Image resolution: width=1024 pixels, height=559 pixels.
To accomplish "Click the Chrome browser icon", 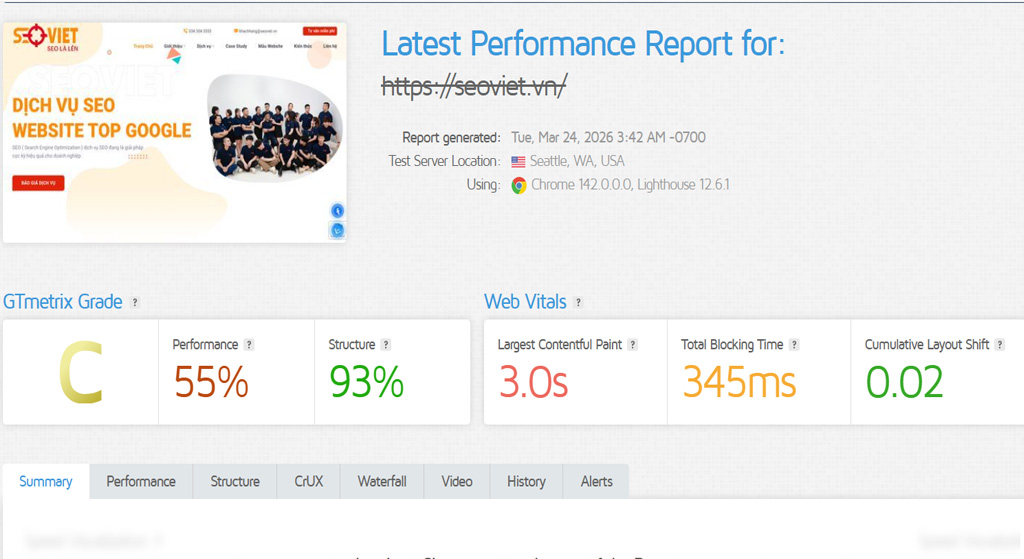I will pos(519,185).
